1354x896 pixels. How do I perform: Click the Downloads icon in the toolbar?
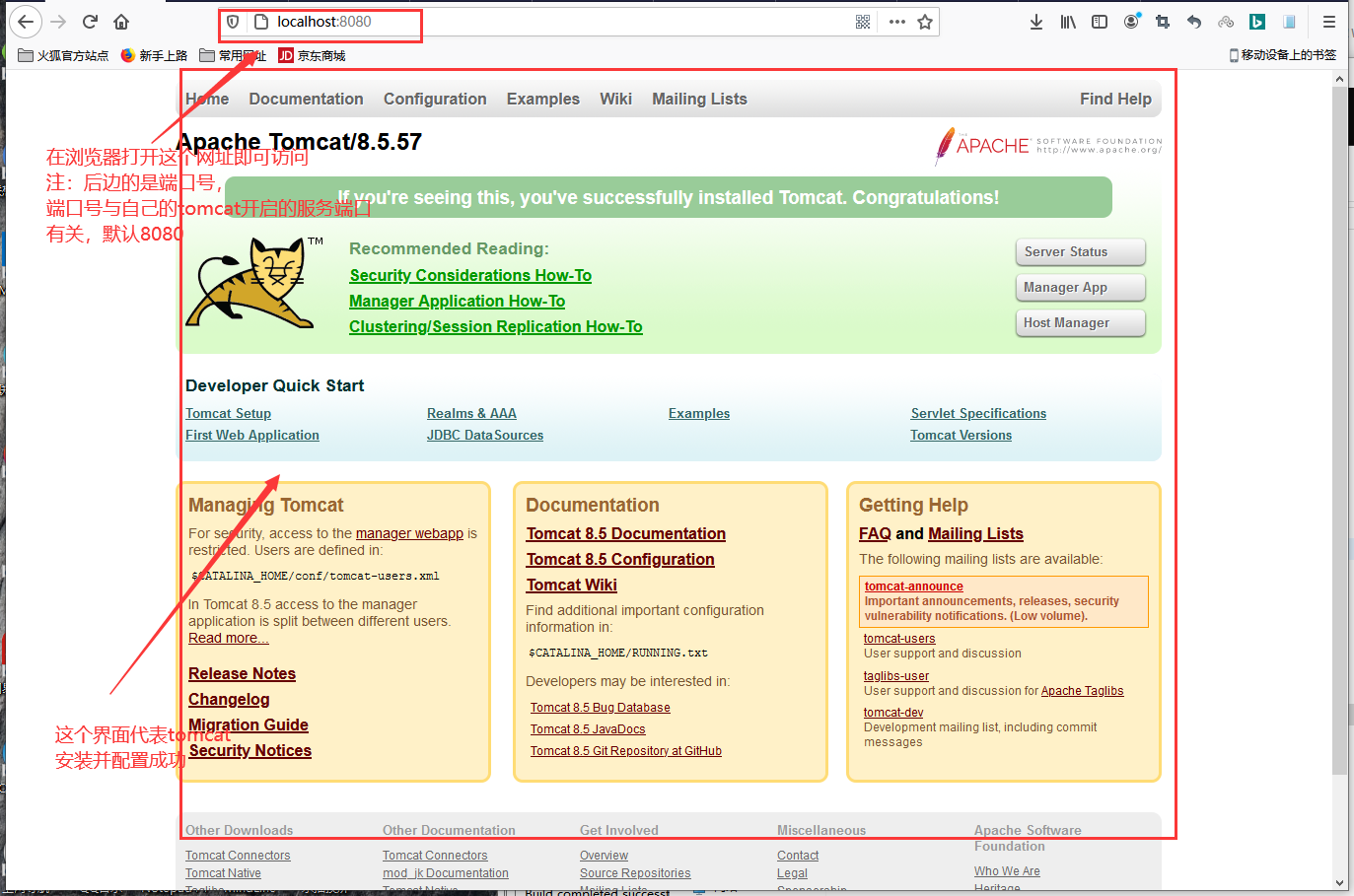click(1035, 21)
